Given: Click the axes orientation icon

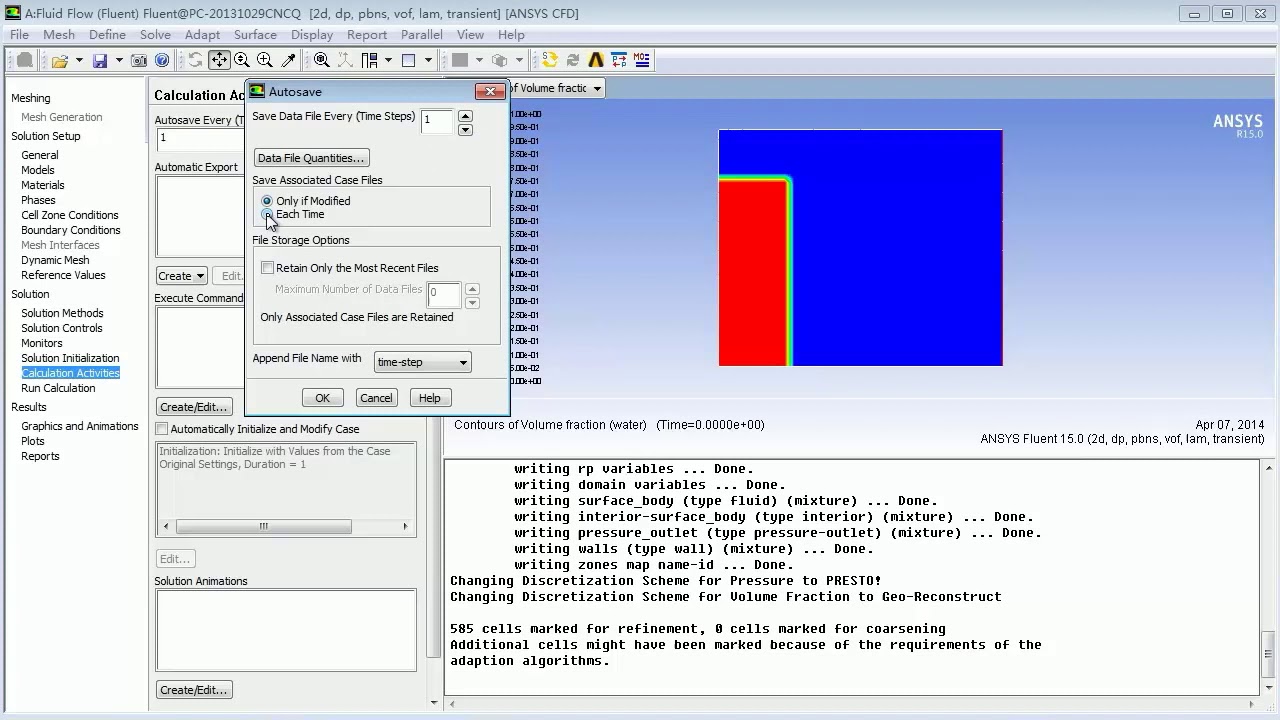Looking at the screenshot, I should pyautogui.click(x=345, y=60).
